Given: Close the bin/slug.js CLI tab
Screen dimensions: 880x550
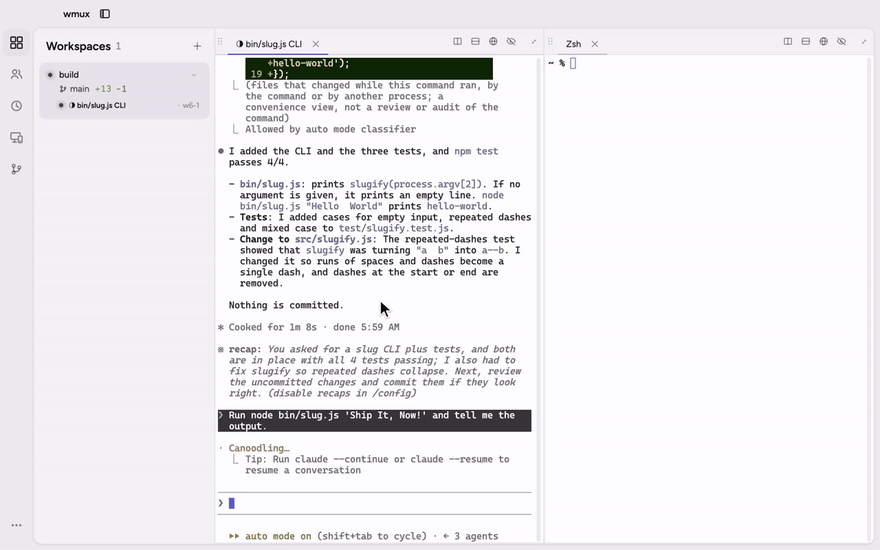Looking at the screenshot, I should (x=316, y=44).
